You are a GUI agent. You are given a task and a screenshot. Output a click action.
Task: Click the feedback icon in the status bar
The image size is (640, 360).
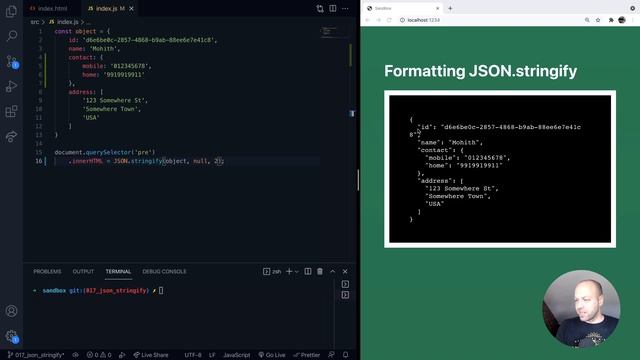tap(331, 355)
